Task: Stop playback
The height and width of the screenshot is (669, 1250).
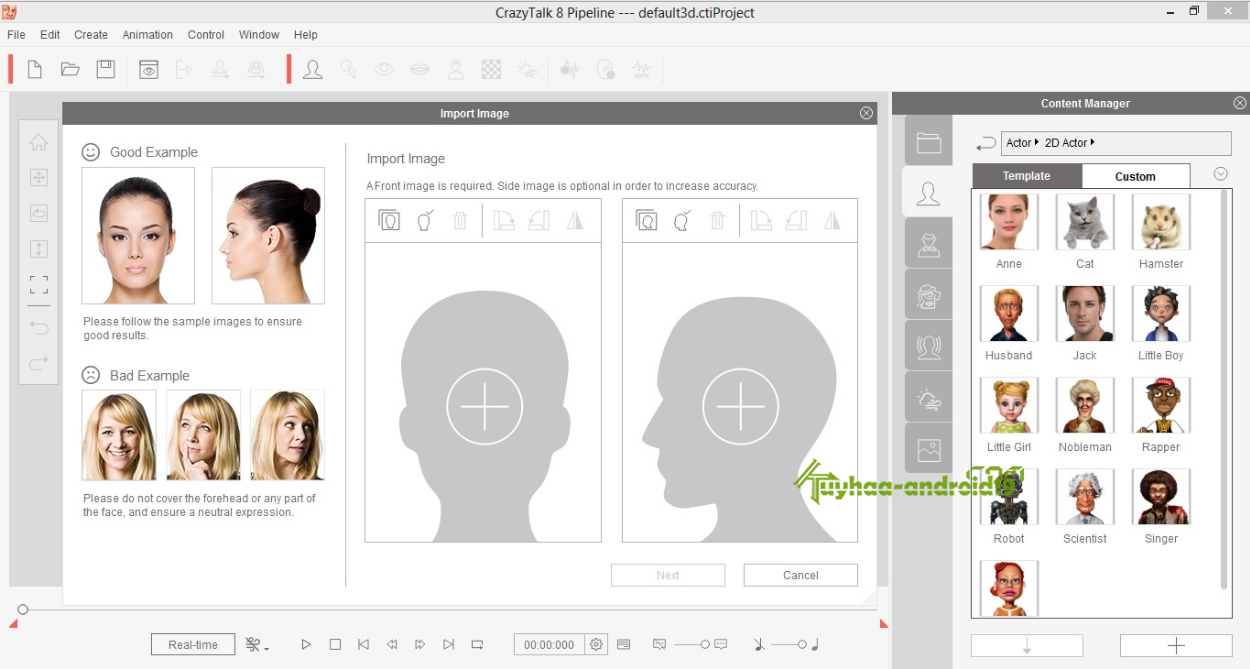Action: 335,645
